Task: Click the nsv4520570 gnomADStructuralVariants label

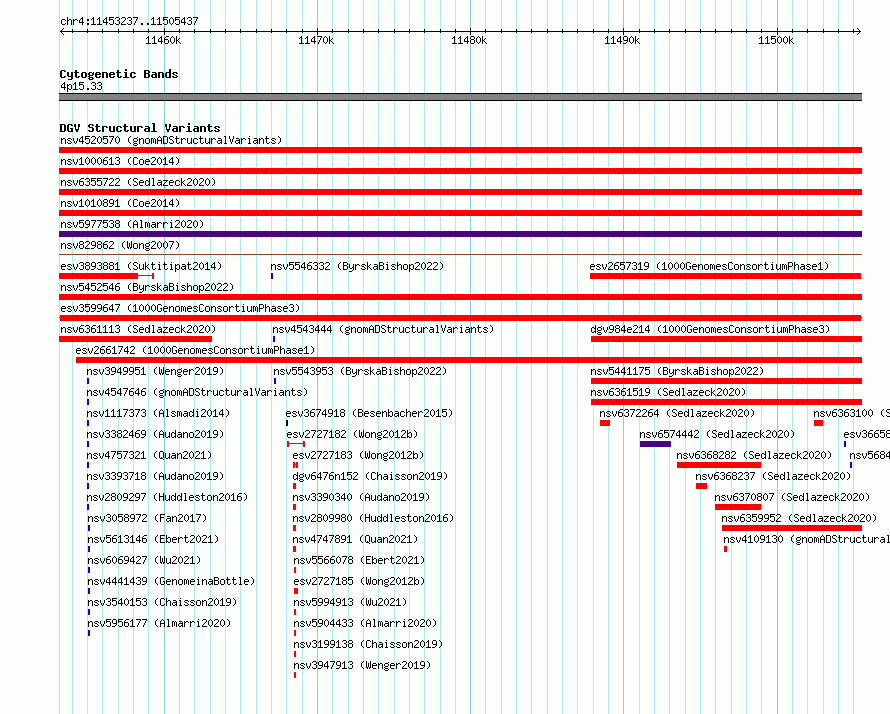Action: point(171,140)
